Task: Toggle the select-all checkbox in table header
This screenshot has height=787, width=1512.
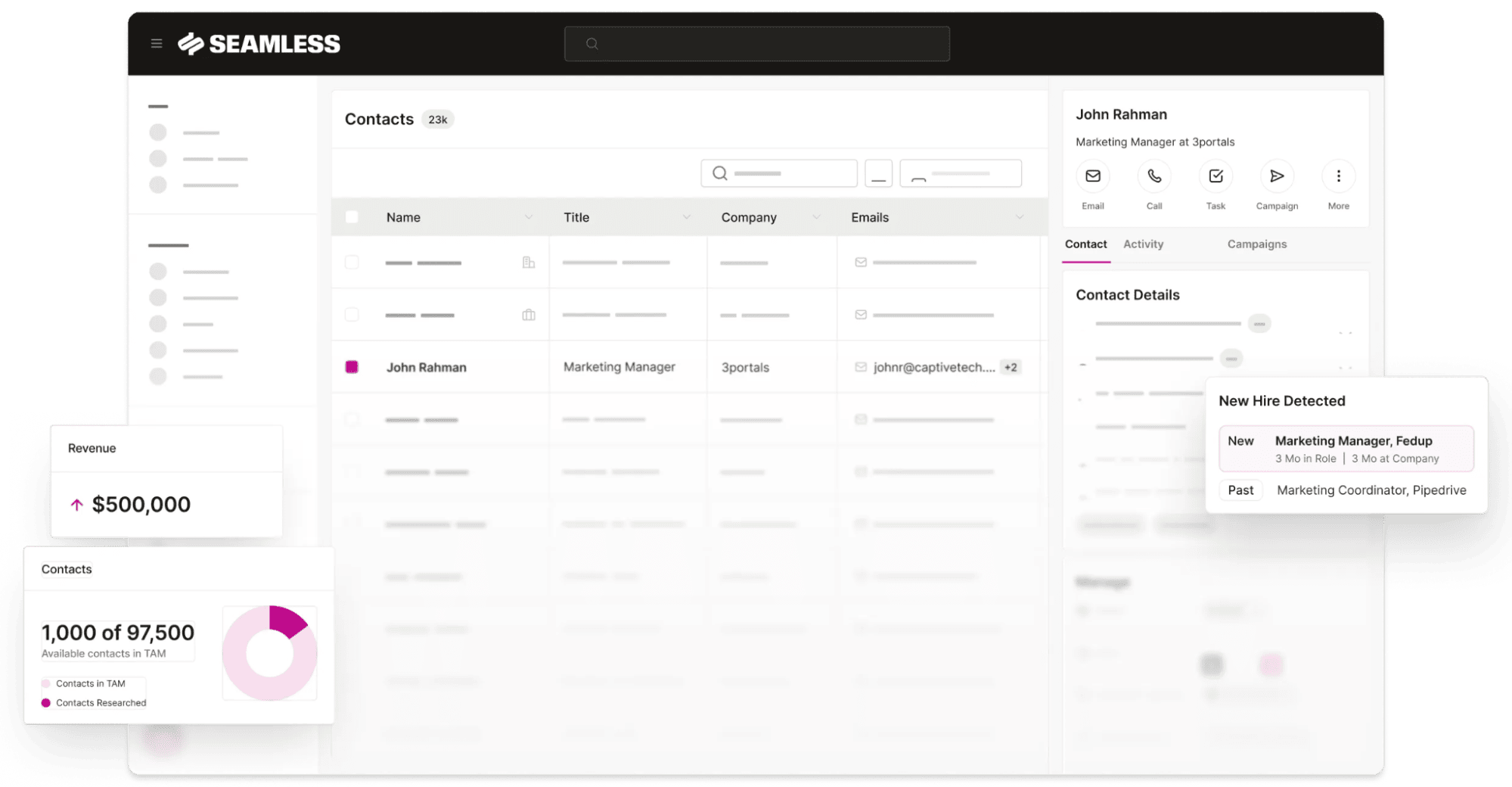Action: [x=352, y=217]
